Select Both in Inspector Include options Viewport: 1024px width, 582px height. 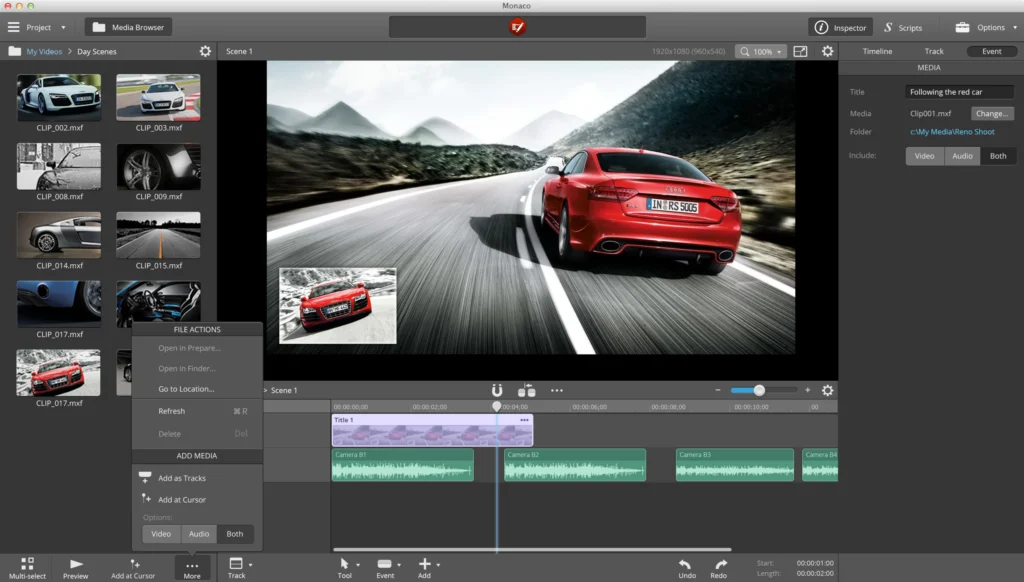click(998, 155)
